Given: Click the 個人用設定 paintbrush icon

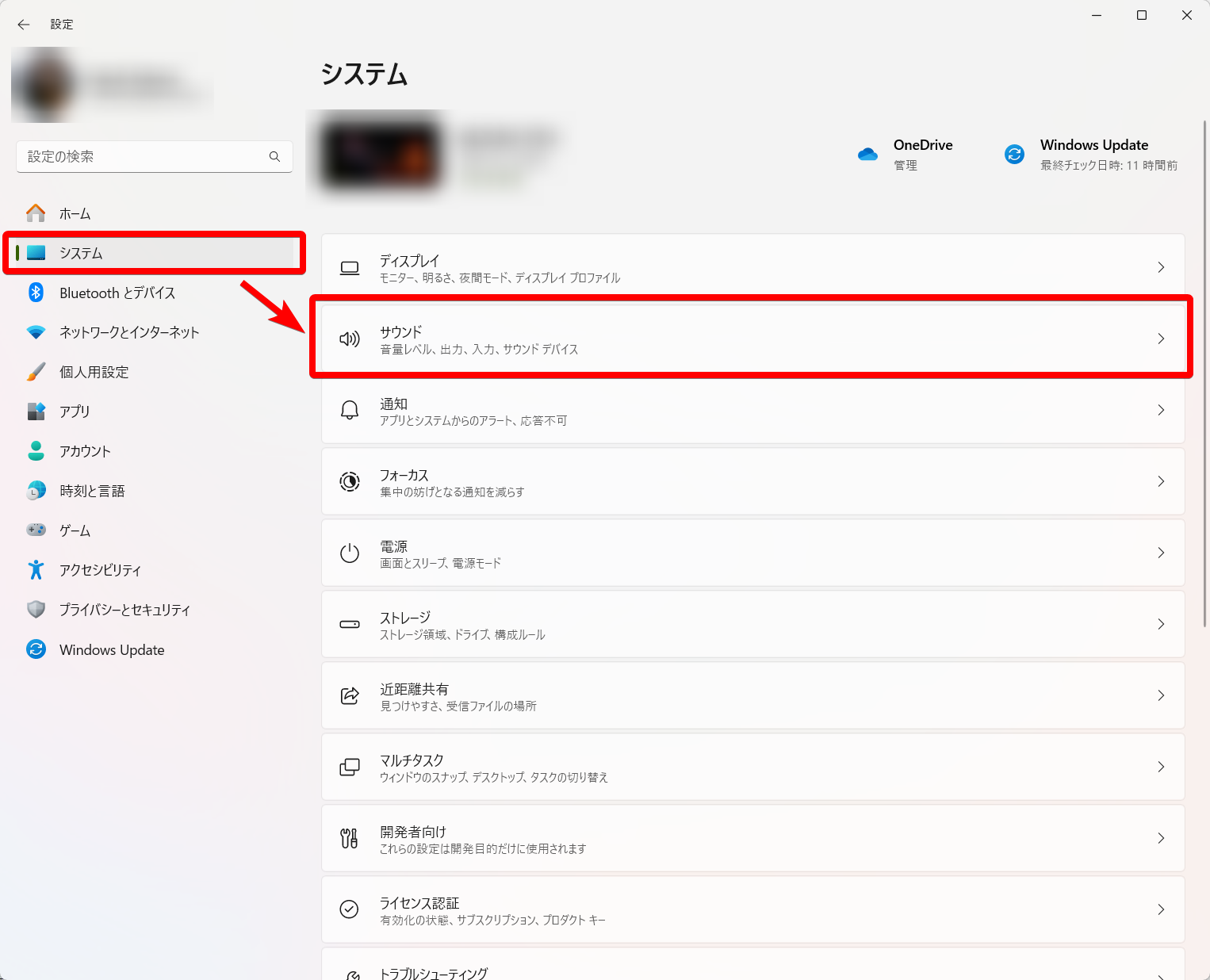Looking at the screenshot, I should coord(36,372).
